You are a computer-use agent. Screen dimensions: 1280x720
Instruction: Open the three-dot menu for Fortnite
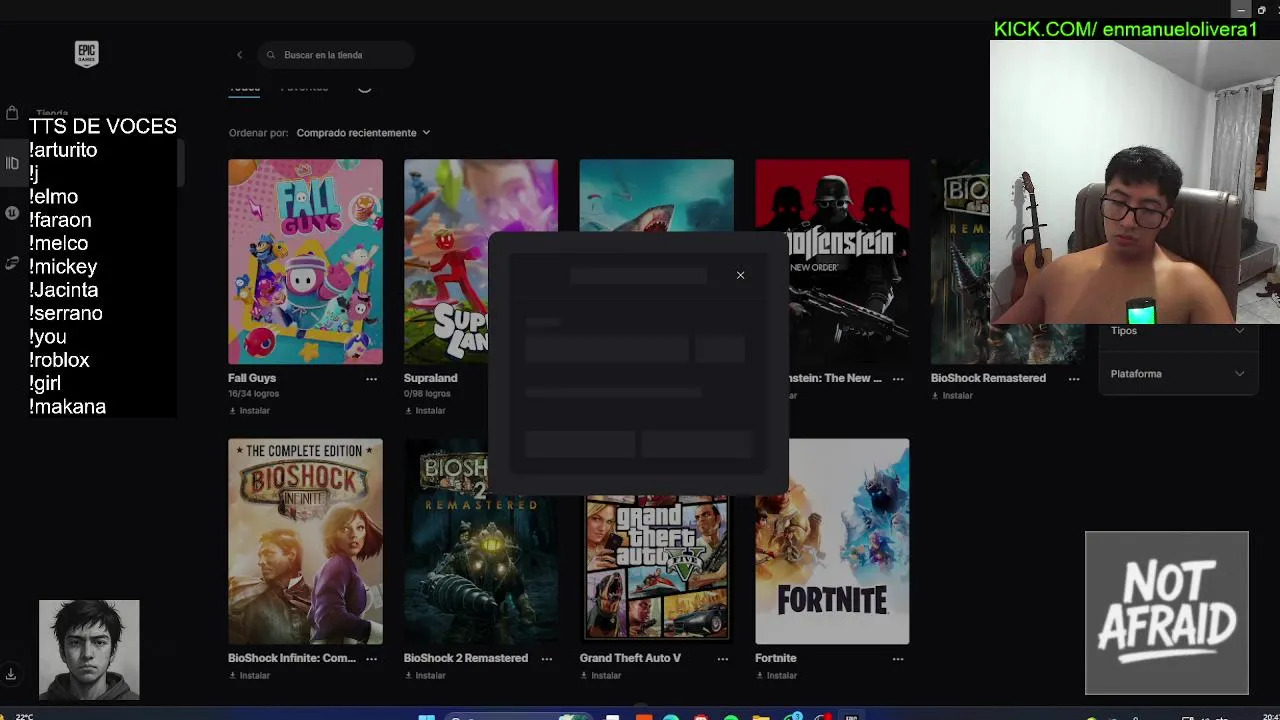(x=898, y=659)
